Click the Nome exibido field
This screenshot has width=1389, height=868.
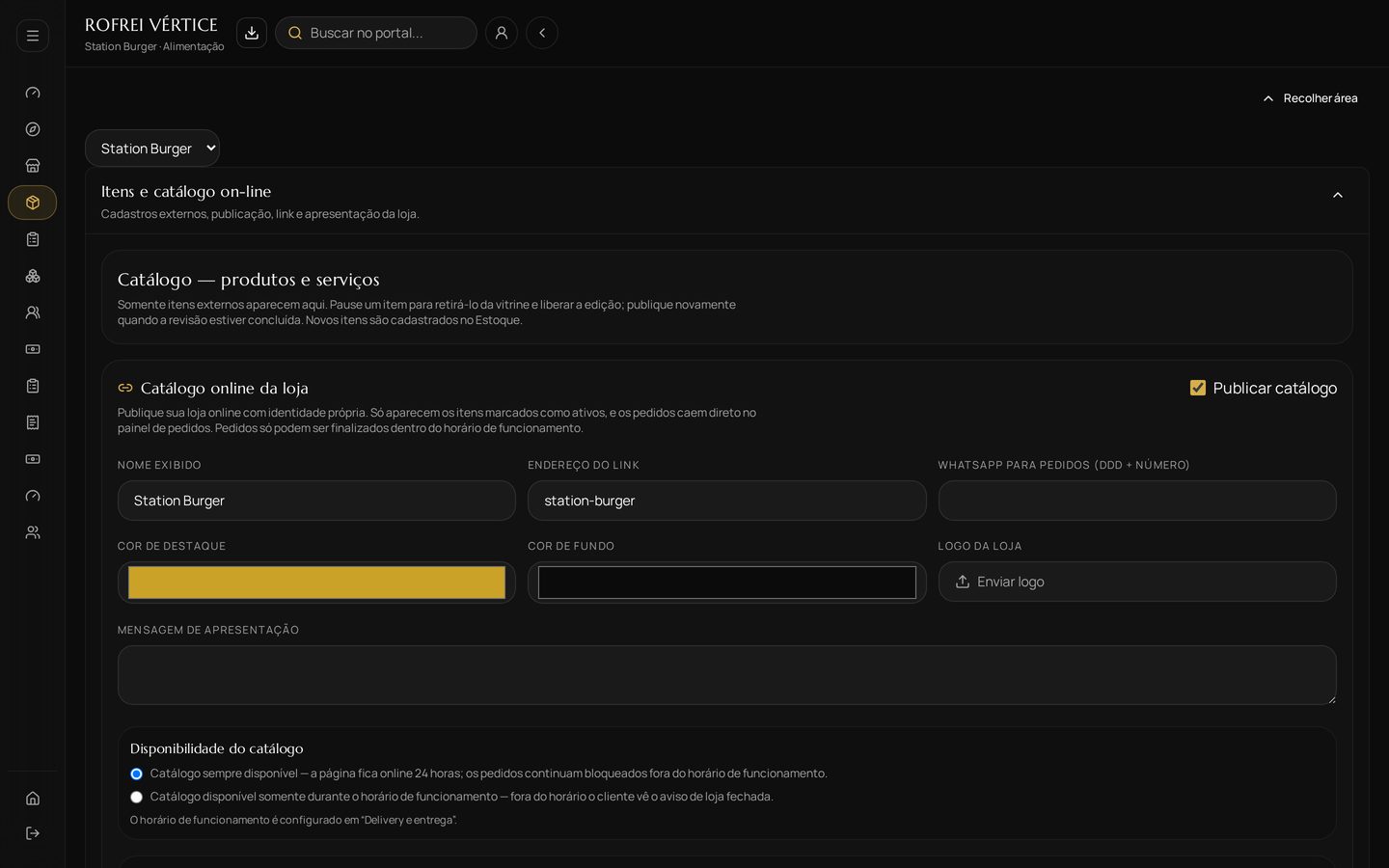point(316,501)
